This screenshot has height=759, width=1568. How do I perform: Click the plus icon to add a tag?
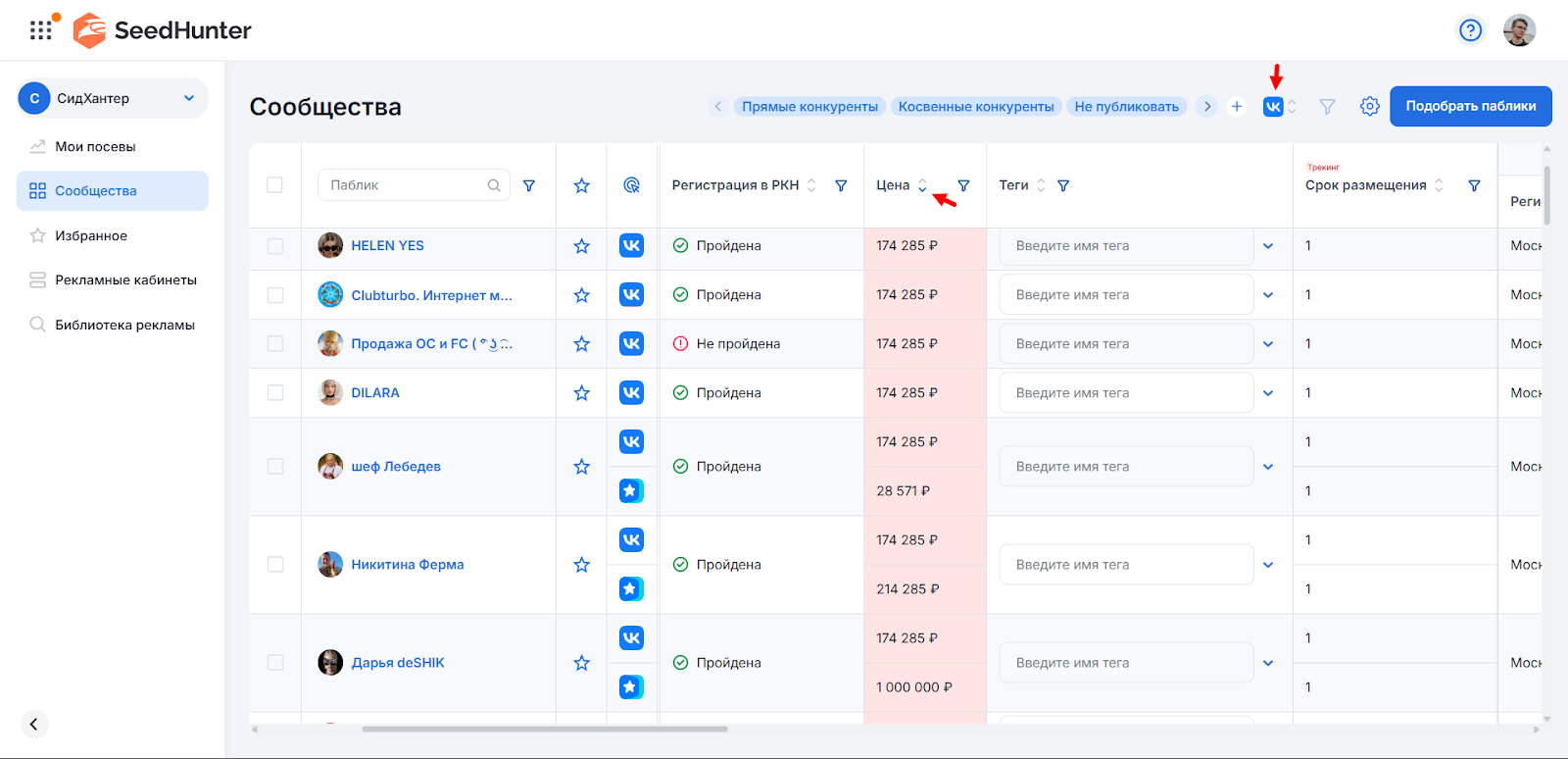point(1237,106)
